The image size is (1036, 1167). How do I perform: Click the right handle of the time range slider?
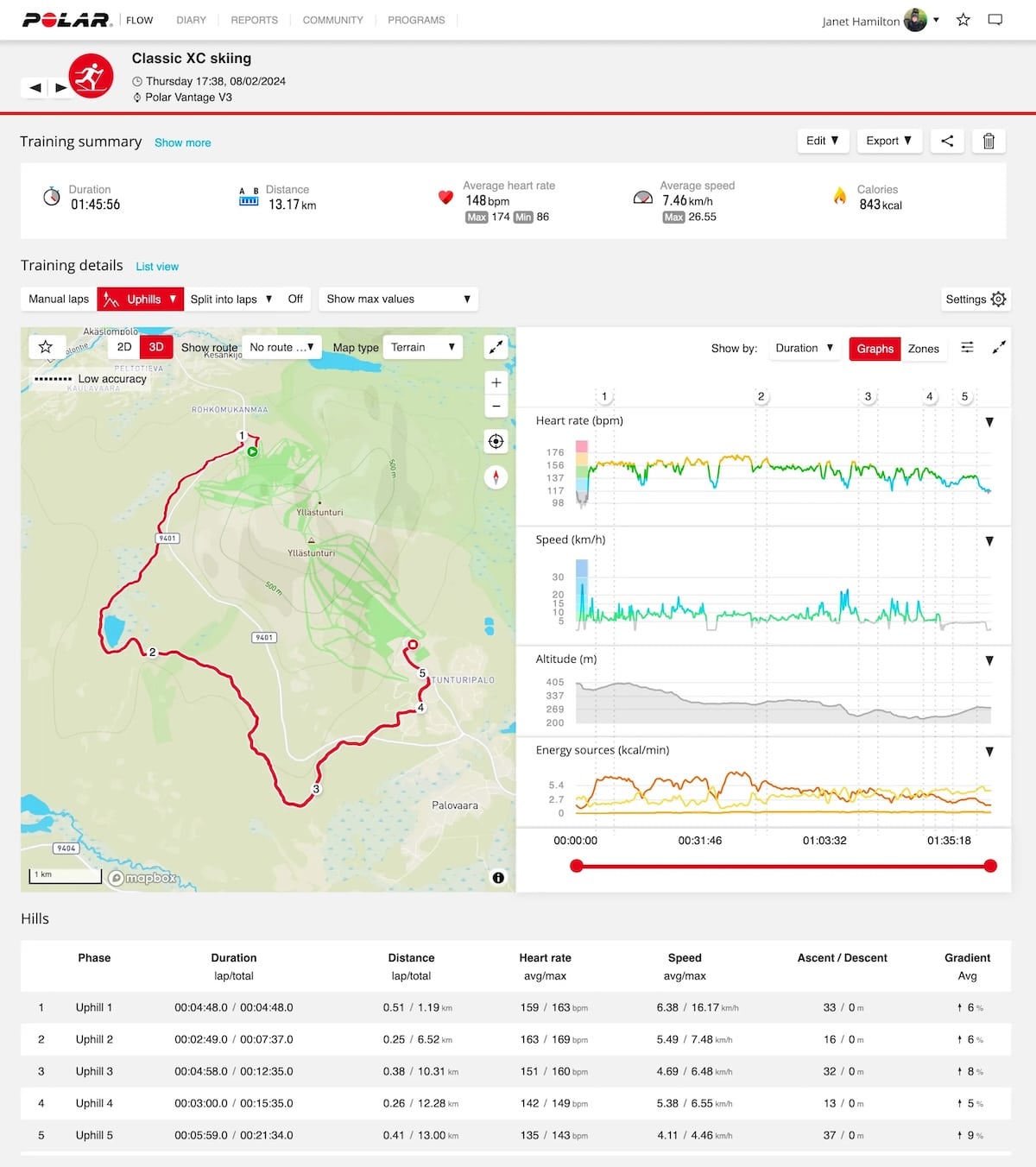[x=990, y=866]
